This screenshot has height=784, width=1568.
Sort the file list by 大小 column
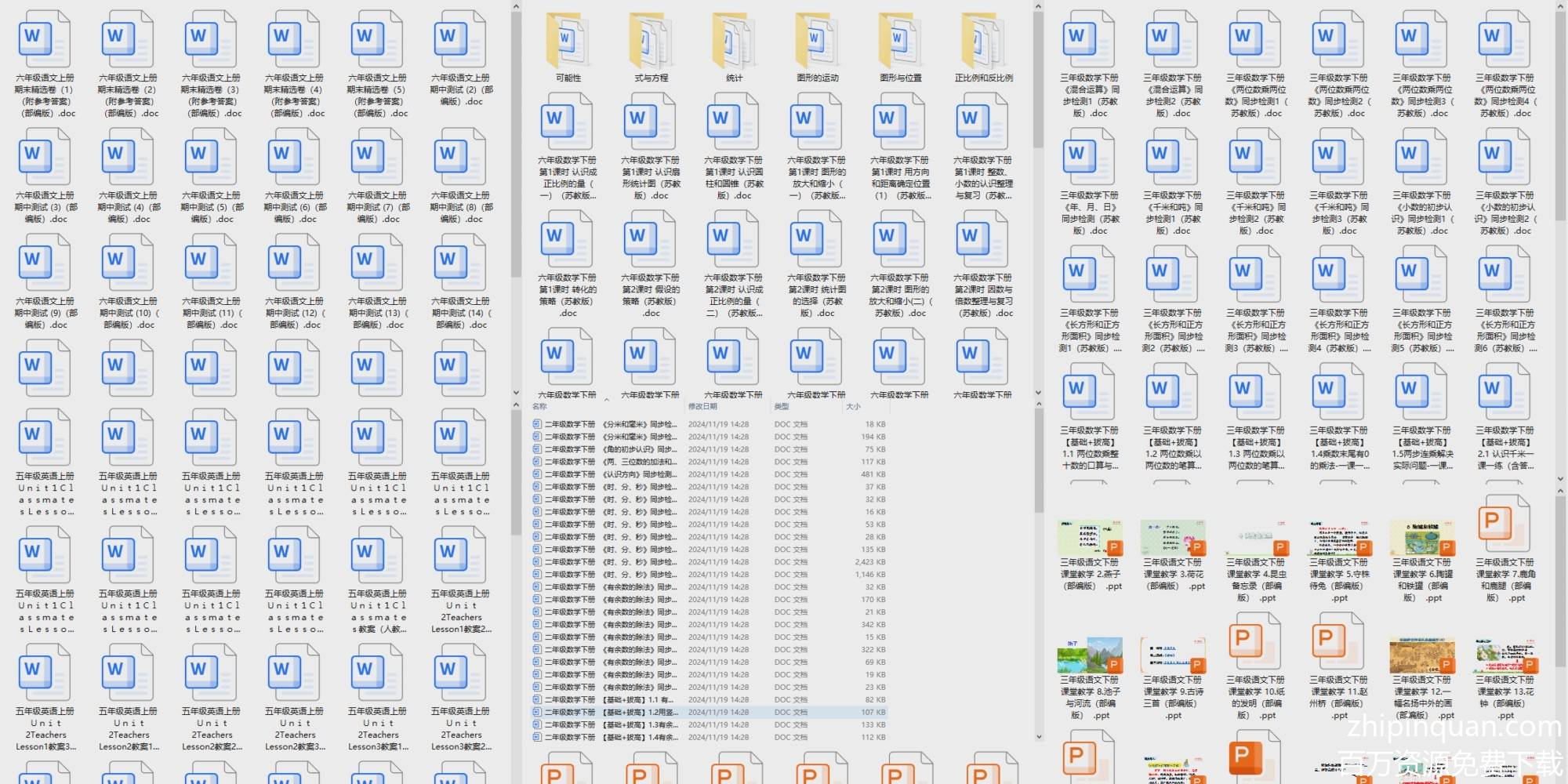(x=854, y=406)
